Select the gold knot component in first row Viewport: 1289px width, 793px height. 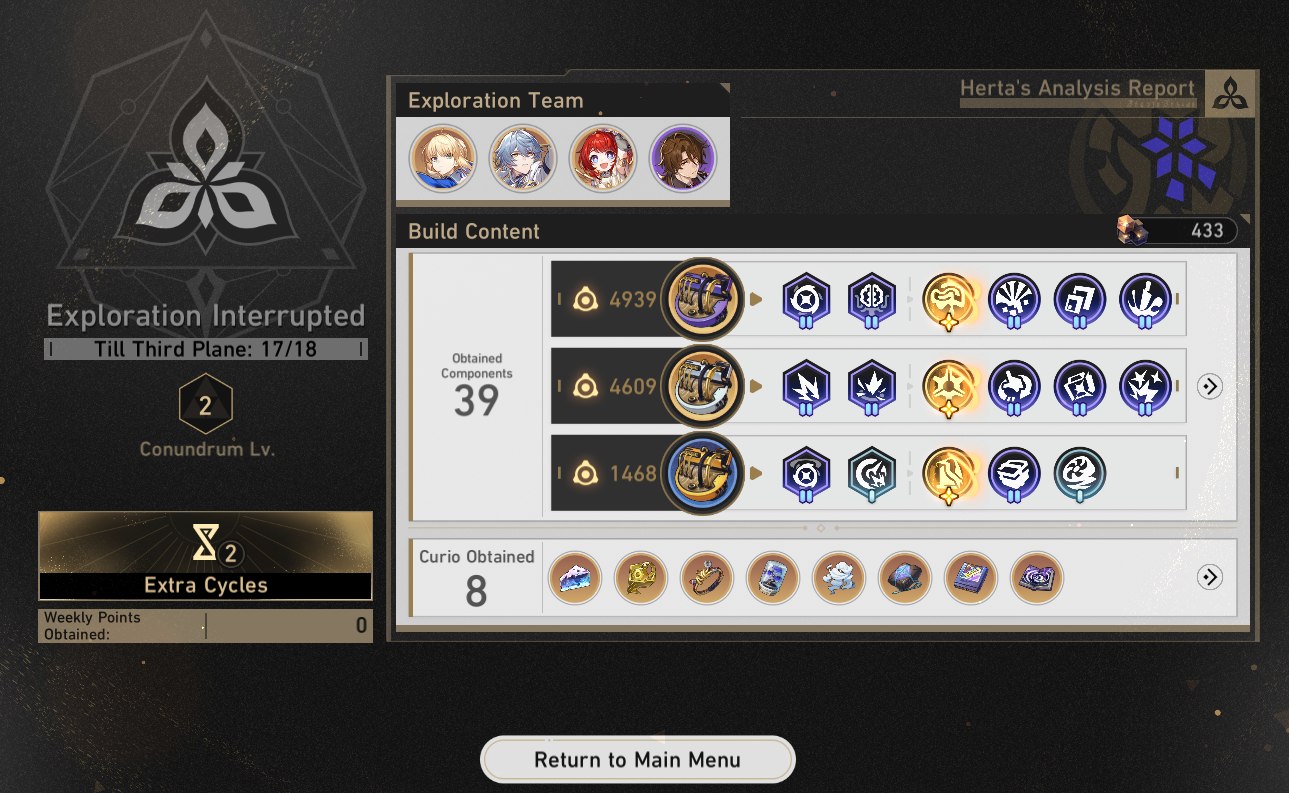click(949, 299)
